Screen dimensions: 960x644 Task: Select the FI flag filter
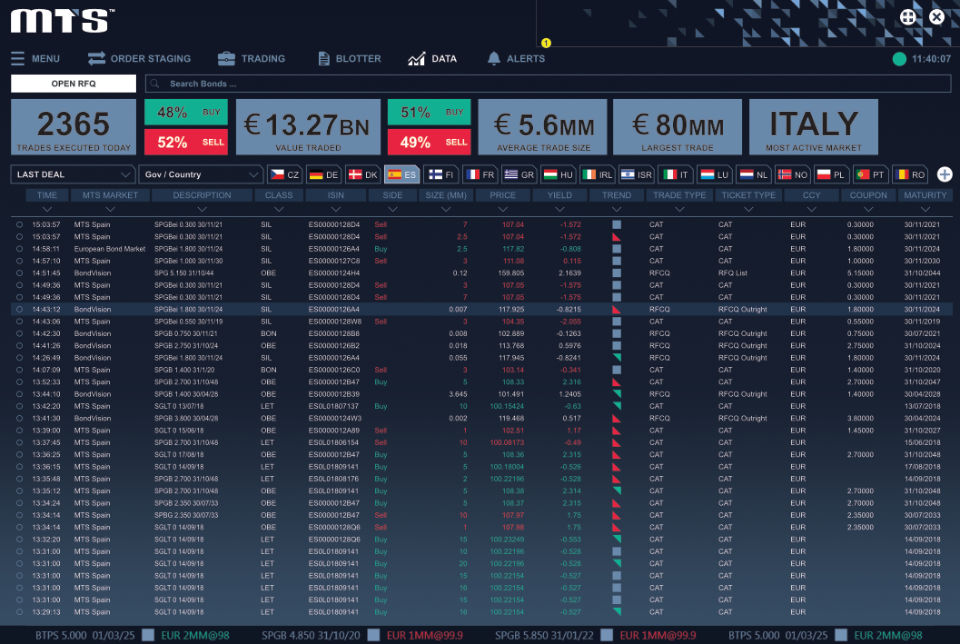click(440, 174)
